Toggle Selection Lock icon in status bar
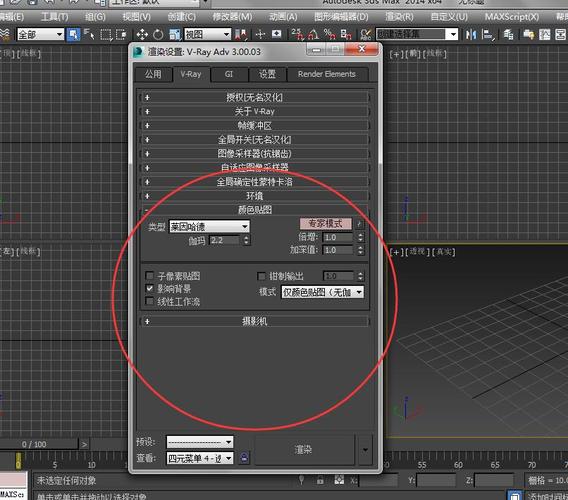The width and height of the screenshot is (568, 500). 320,480
